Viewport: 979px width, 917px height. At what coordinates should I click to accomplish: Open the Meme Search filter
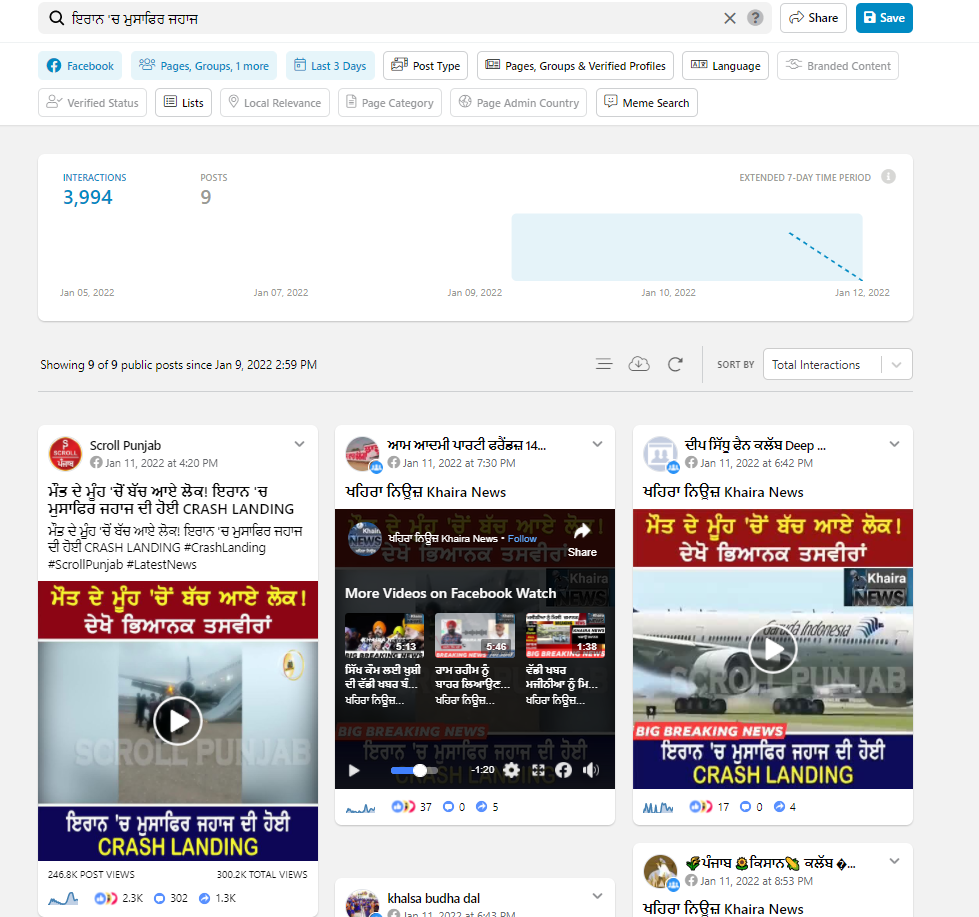[646, 103]
